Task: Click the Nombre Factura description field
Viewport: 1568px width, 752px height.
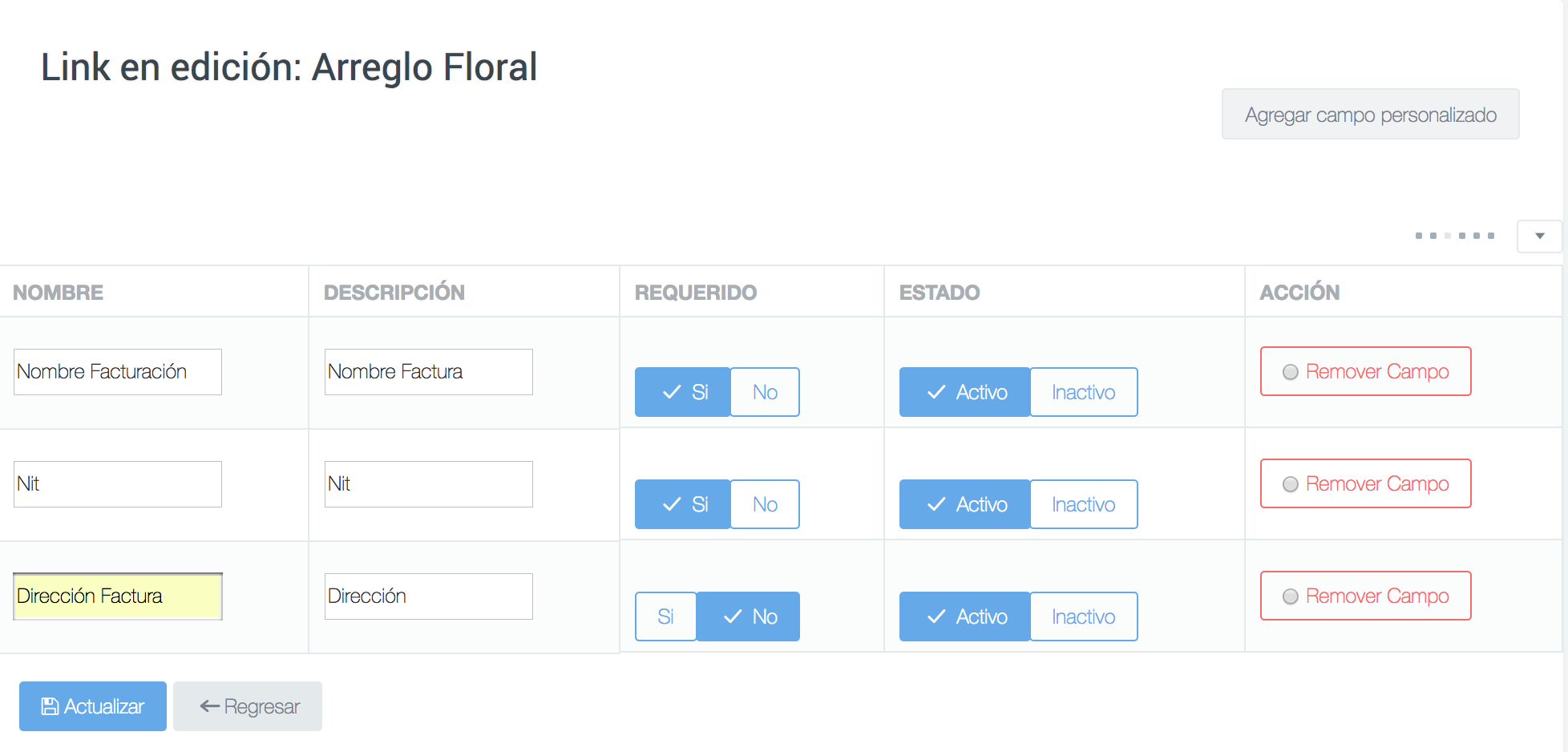Action: [429, 372]
